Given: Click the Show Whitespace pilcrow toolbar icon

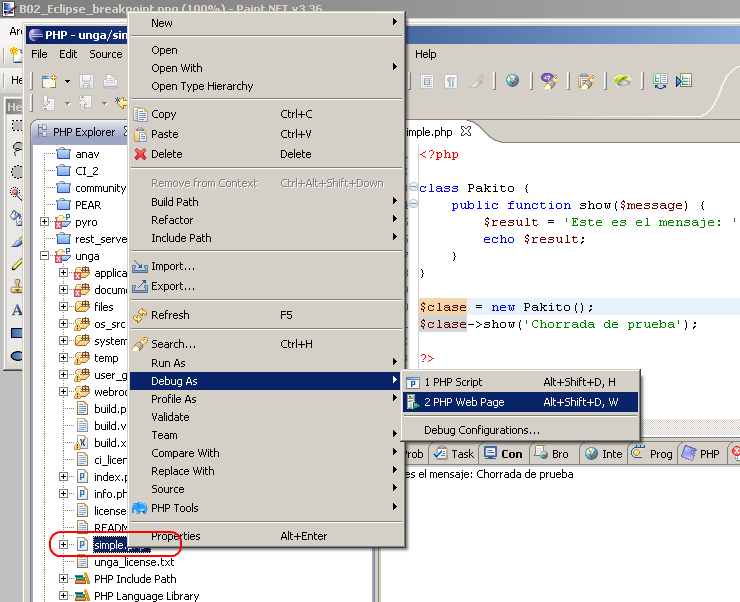Looking at the screenshot, I should (x=451, y=81).
